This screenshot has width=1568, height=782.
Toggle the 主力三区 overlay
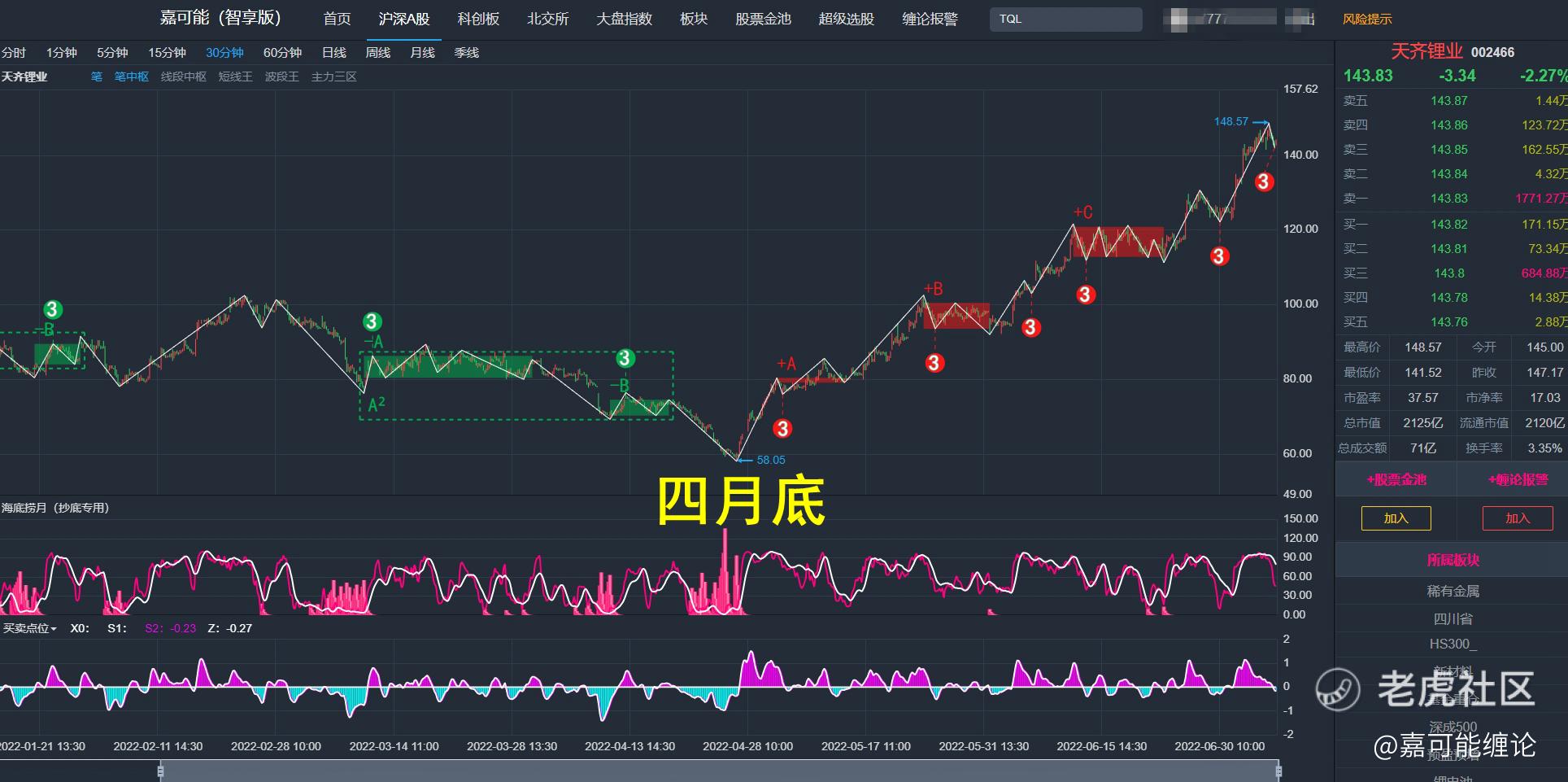coord(334,76)
